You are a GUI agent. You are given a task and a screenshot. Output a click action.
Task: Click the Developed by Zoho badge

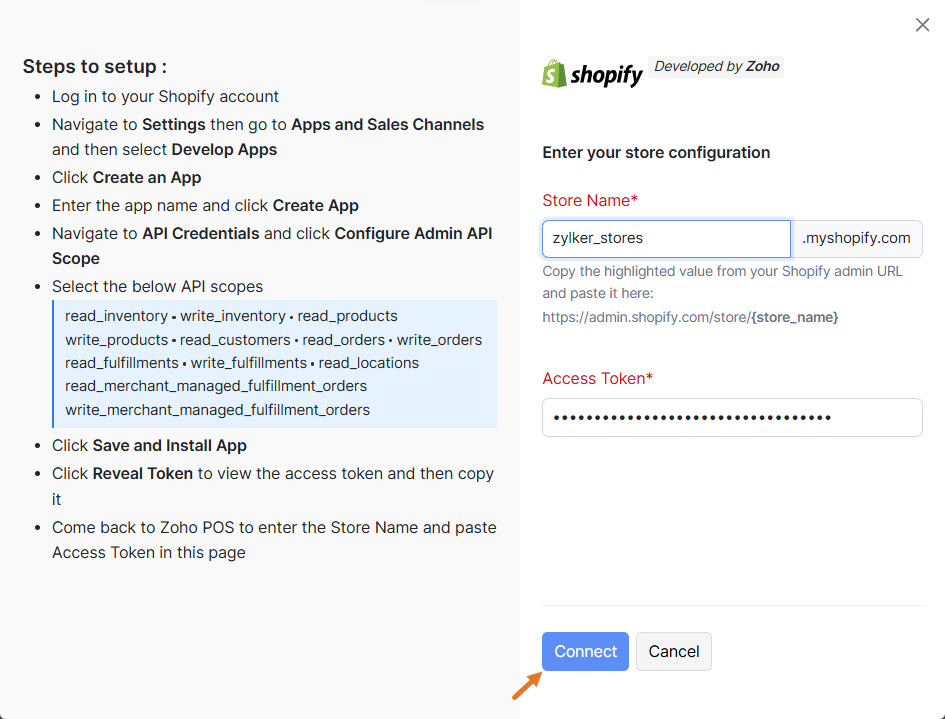click(x=716, y=67)
